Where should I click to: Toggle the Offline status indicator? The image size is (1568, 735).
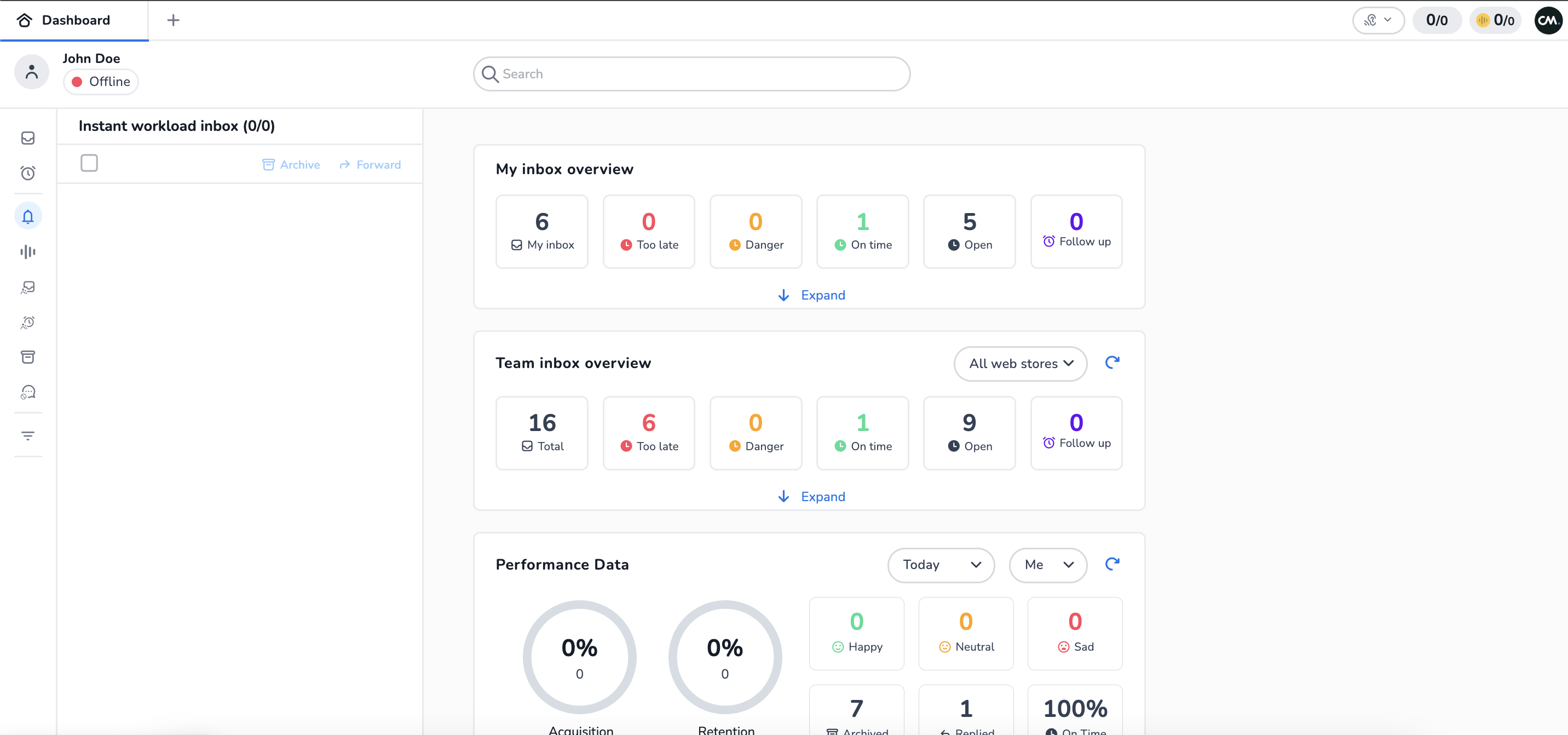[101, 82]
